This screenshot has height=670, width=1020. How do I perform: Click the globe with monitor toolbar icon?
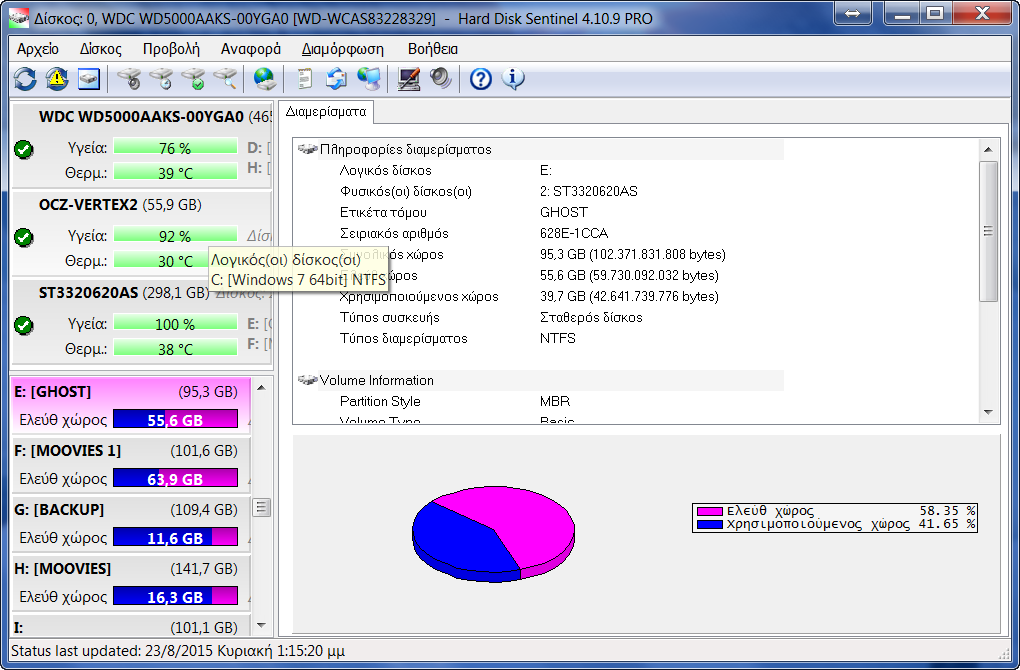click(369, 79)
